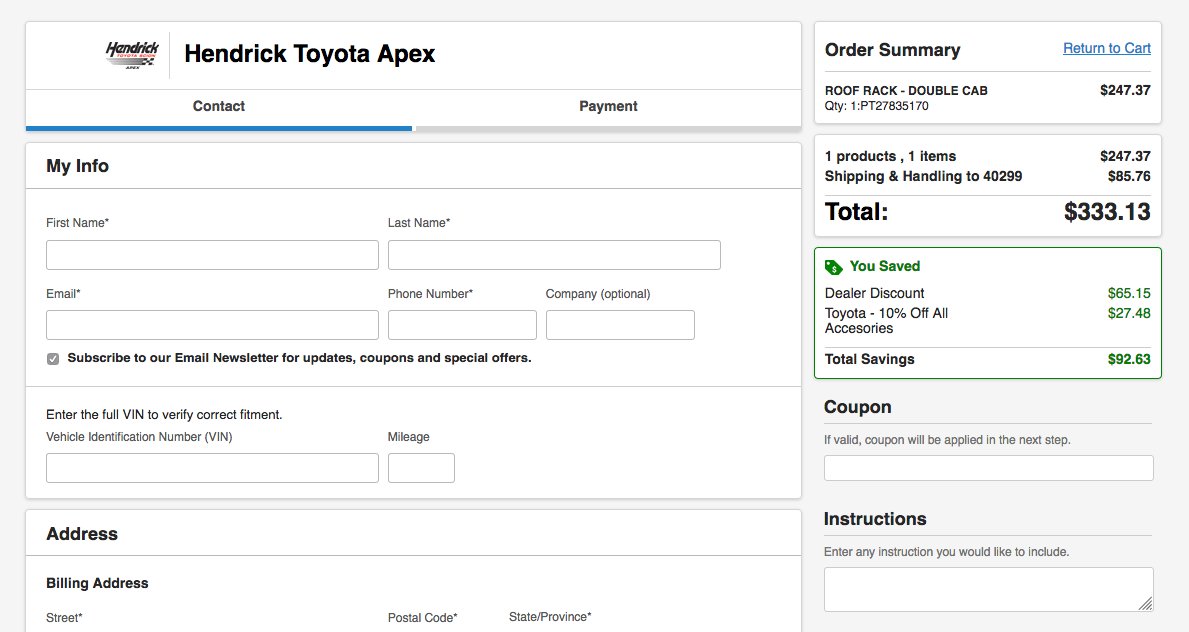Click into the Email field
The image size is (1189, 632).
coord(212,325)
